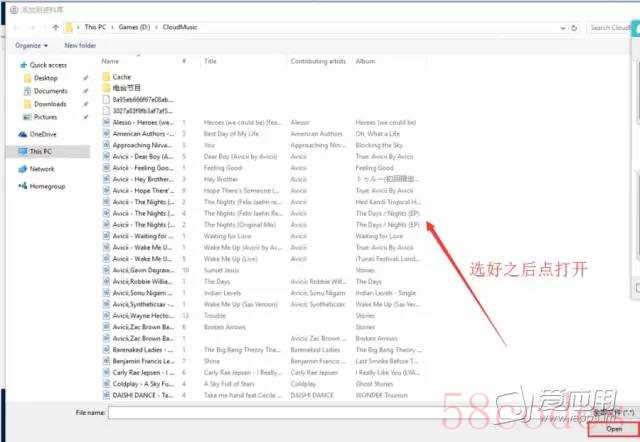The image size is (640, 442).
Task: Click the 'Trouble' title cell
Action: tap(215, 316)
